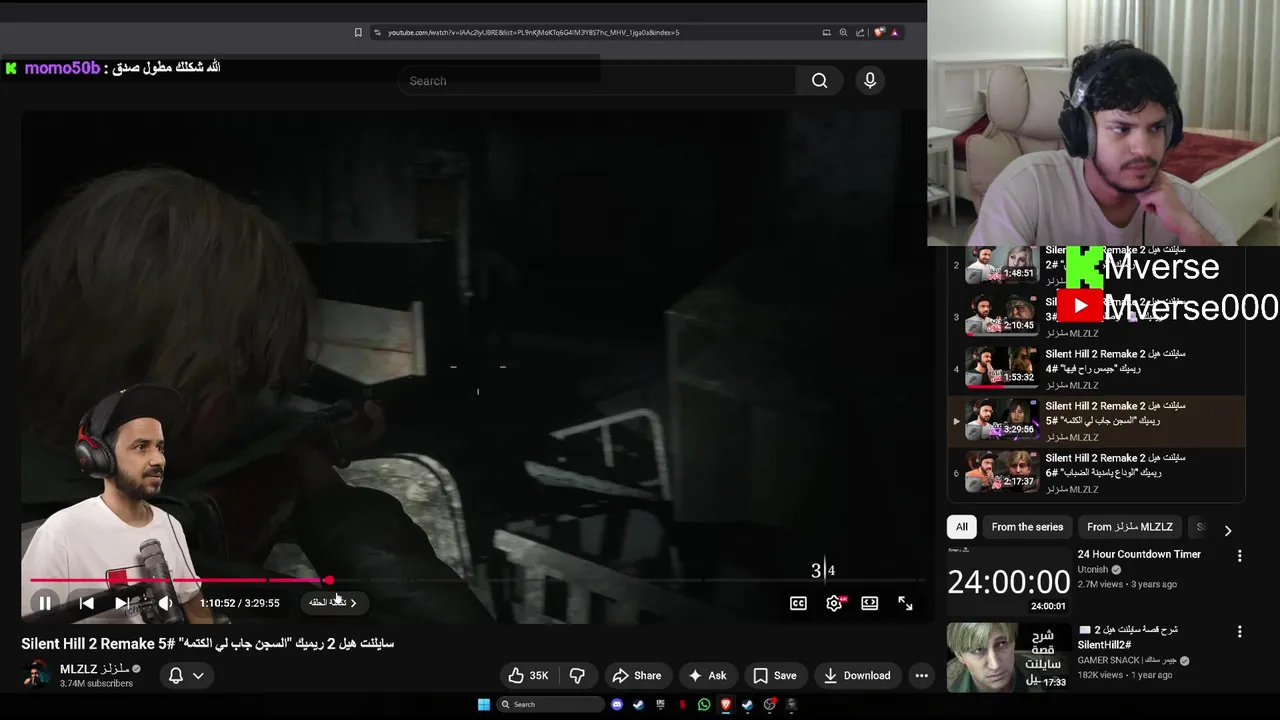Open 24 Hour Countdown Timer thumbnail

click(x=1008, y=580)
